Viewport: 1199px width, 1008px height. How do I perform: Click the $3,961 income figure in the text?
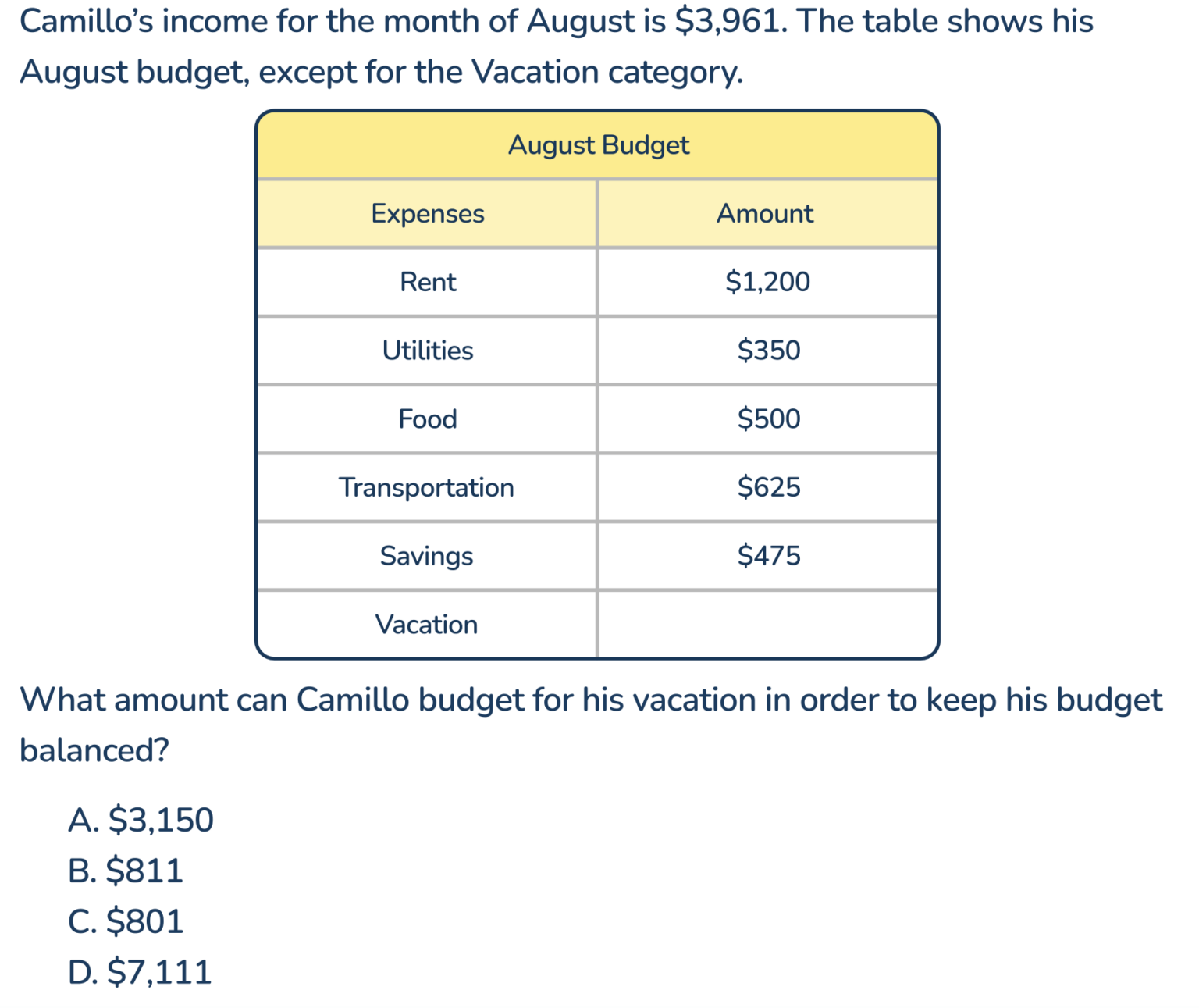(x=729, y=21)
